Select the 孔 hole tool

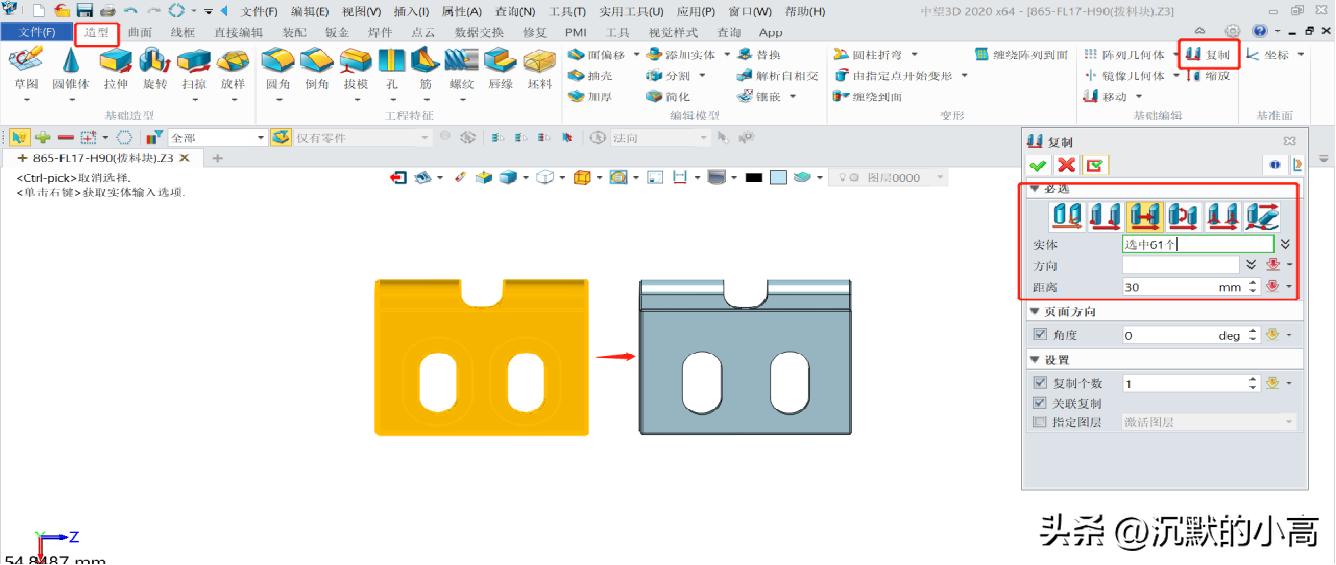point(391,68)
